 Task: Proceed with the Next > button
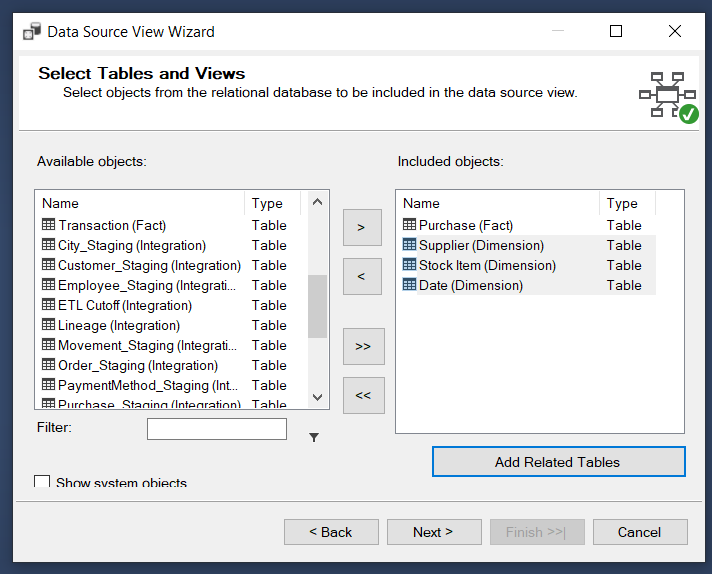(x=434, y=532)
